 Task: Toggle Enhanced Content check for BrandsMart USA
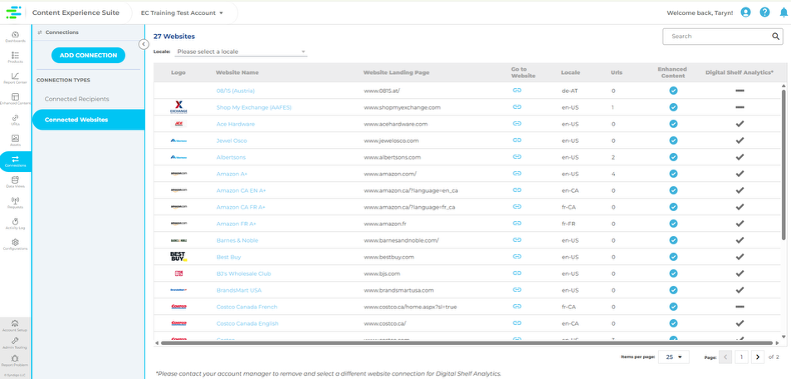point(673,290)
